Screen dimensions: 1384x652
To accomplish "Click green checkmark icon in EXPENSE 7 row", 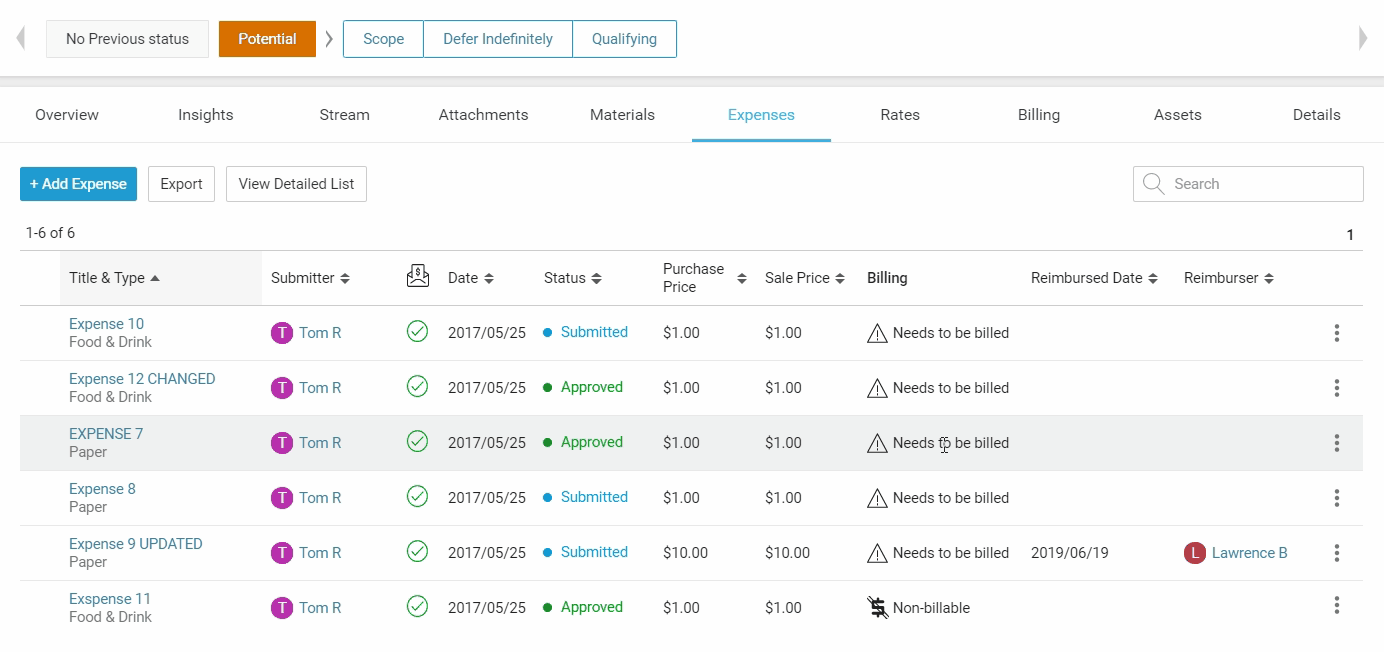I will pos(417,442).
